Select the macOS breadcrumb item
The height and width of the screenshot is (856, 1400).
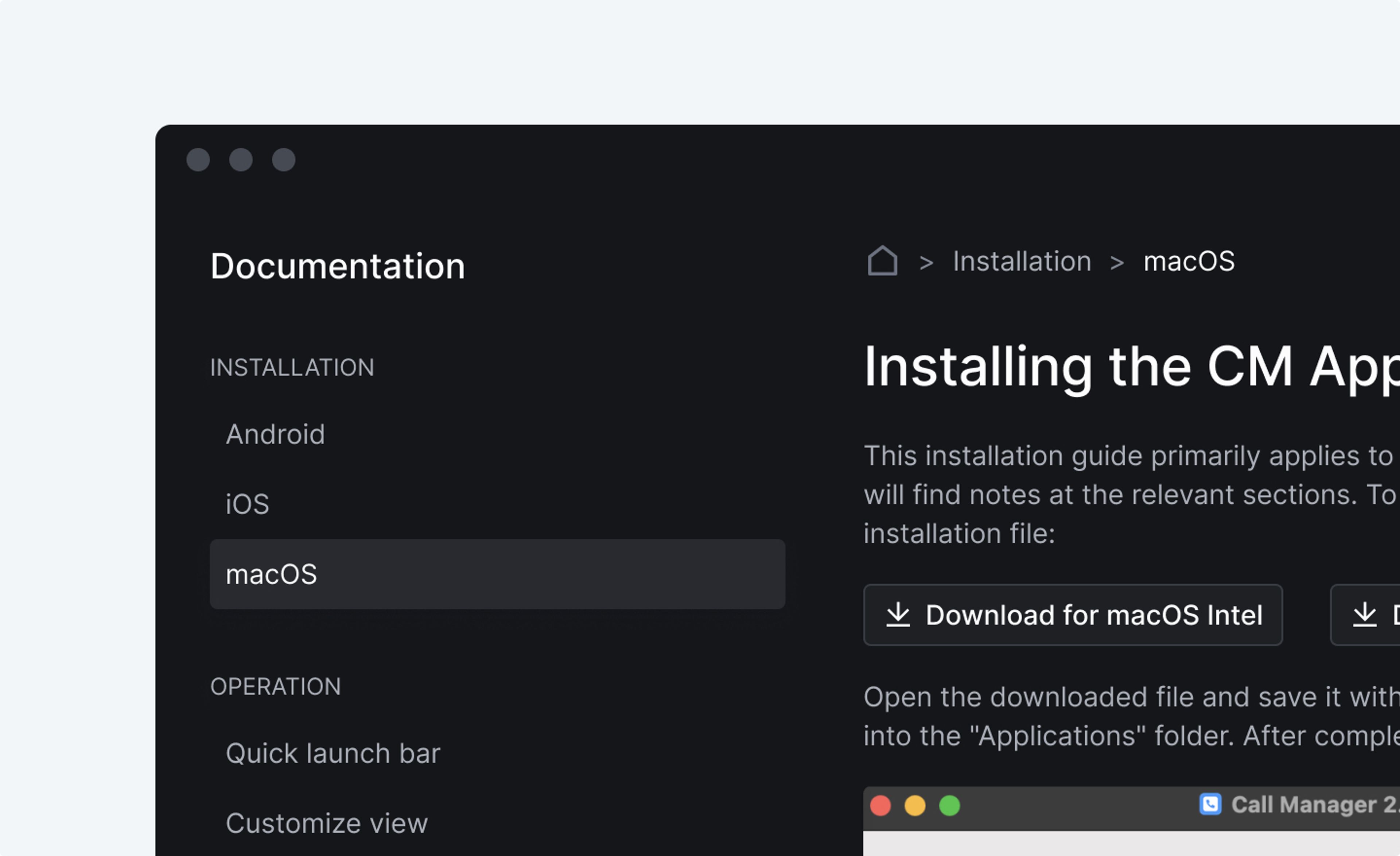[1189, 262]
